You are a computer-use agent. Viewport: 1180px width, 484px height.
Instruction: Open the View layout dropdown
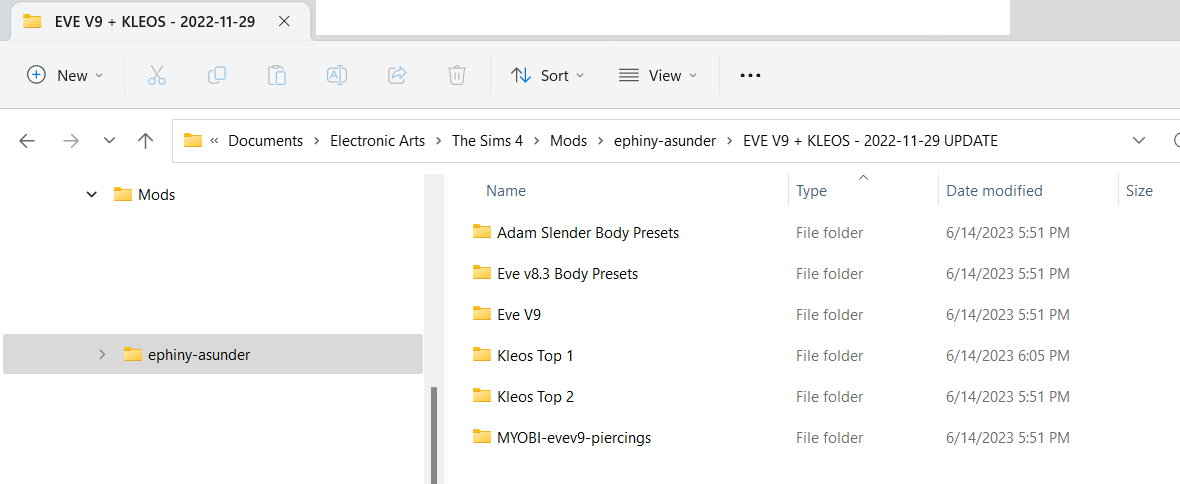click(658, 75)
